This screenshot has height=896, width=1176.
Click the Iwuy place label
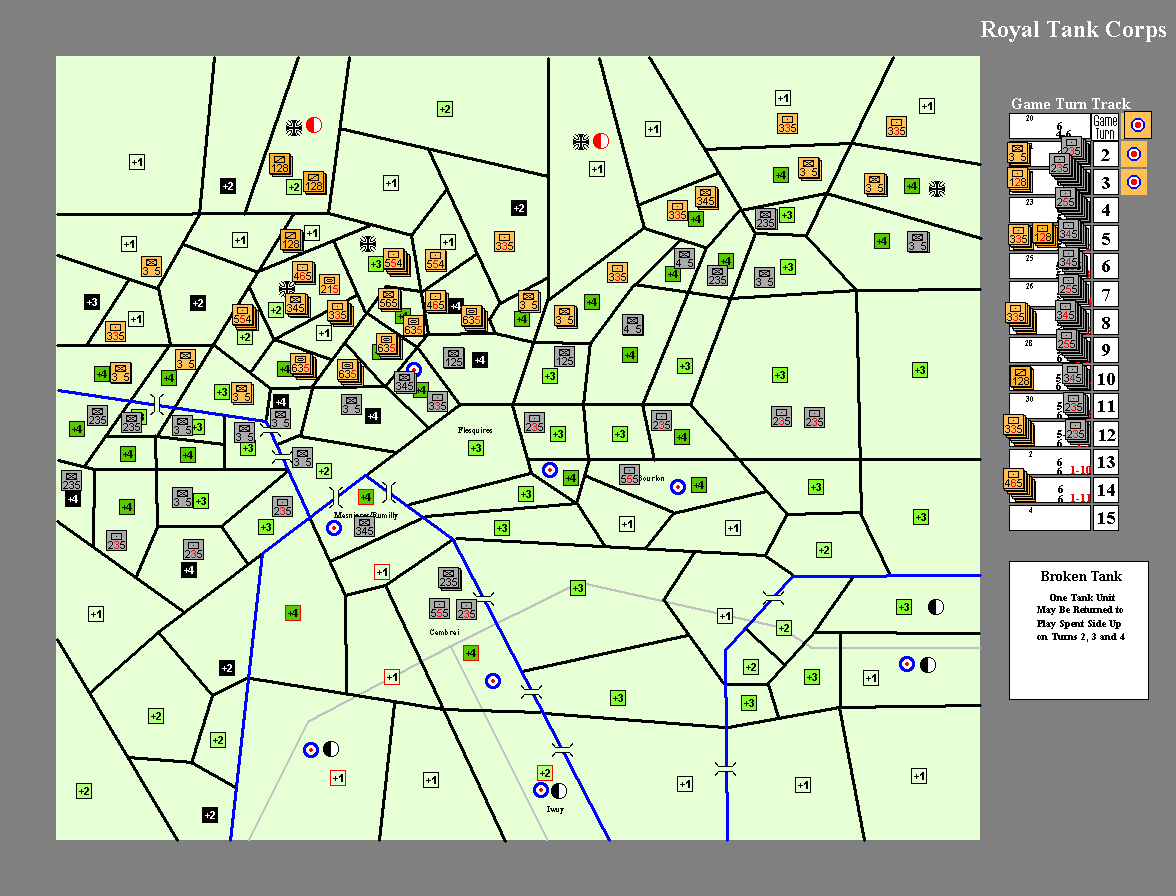(x=555, y=810)
